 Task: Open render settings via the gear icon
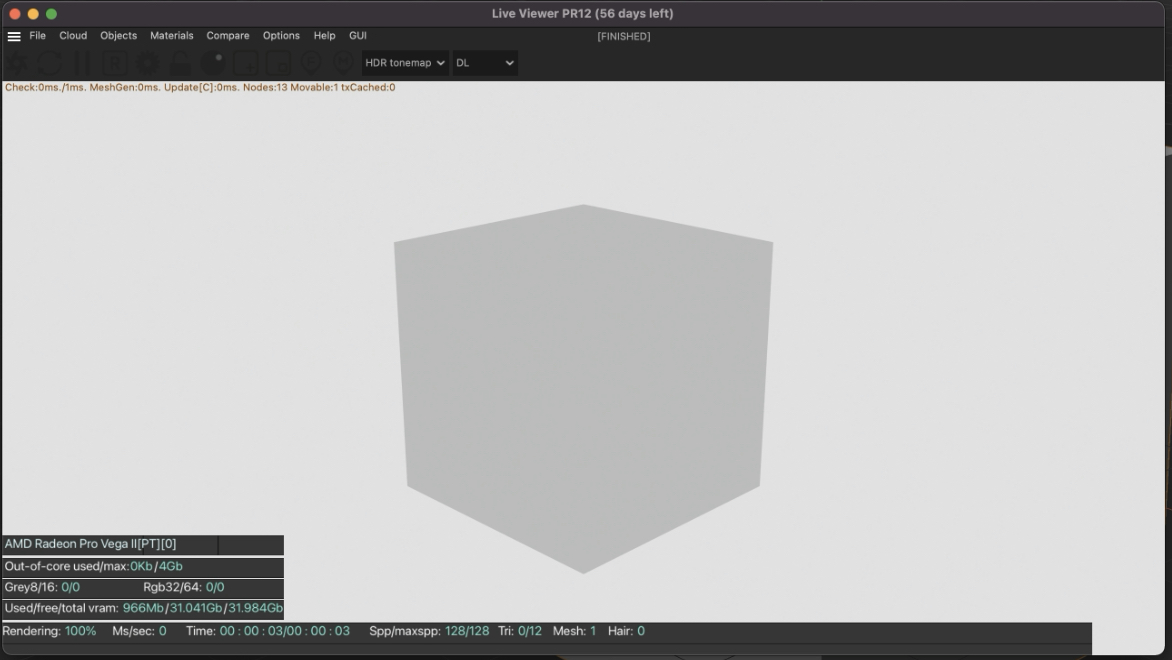(x=147, y=63)
